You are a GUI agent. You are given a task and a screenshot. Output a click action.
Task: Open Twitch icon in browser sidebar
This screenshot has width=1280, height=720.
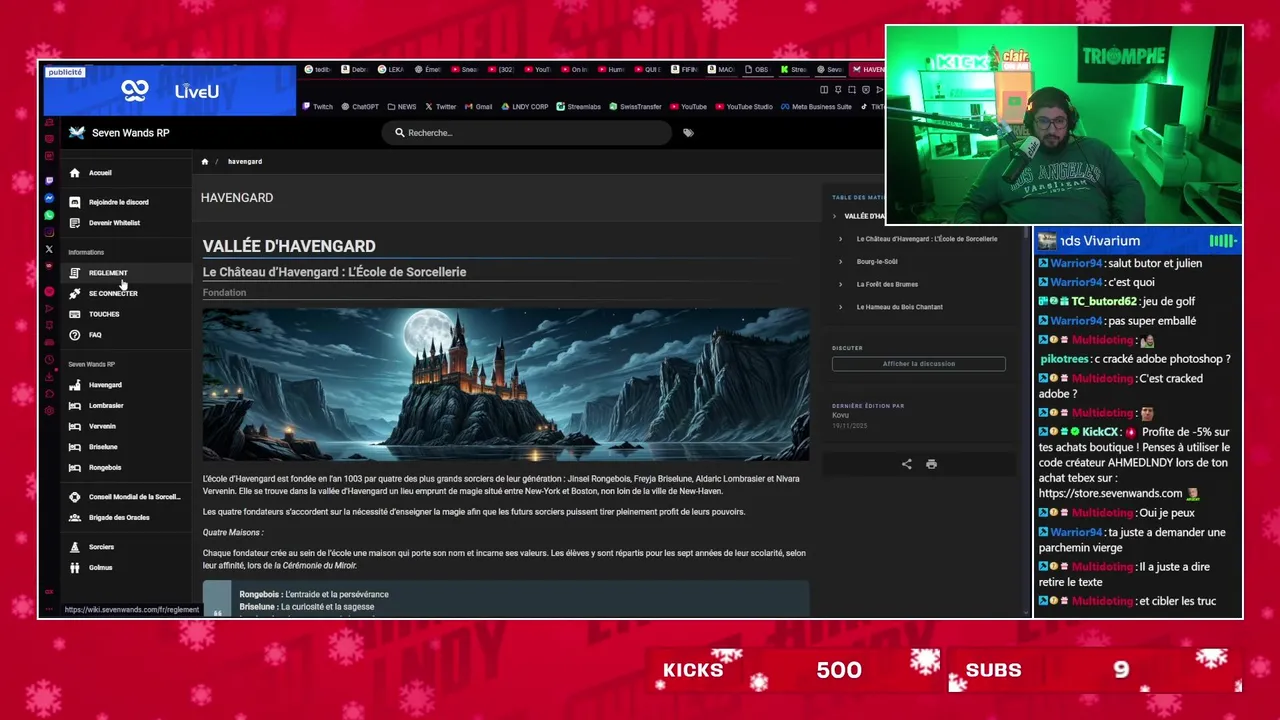coord(49,181)
